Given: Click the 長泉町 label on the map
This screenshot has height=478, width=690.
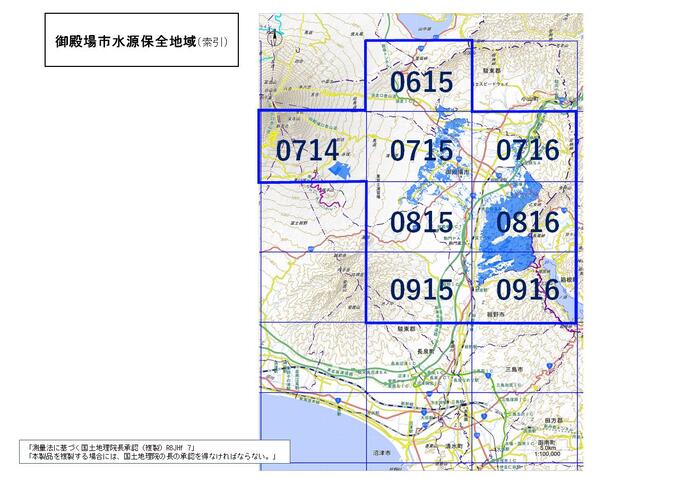Looking at the screenshot, I should pyautogui.click(x=426, y=351).
